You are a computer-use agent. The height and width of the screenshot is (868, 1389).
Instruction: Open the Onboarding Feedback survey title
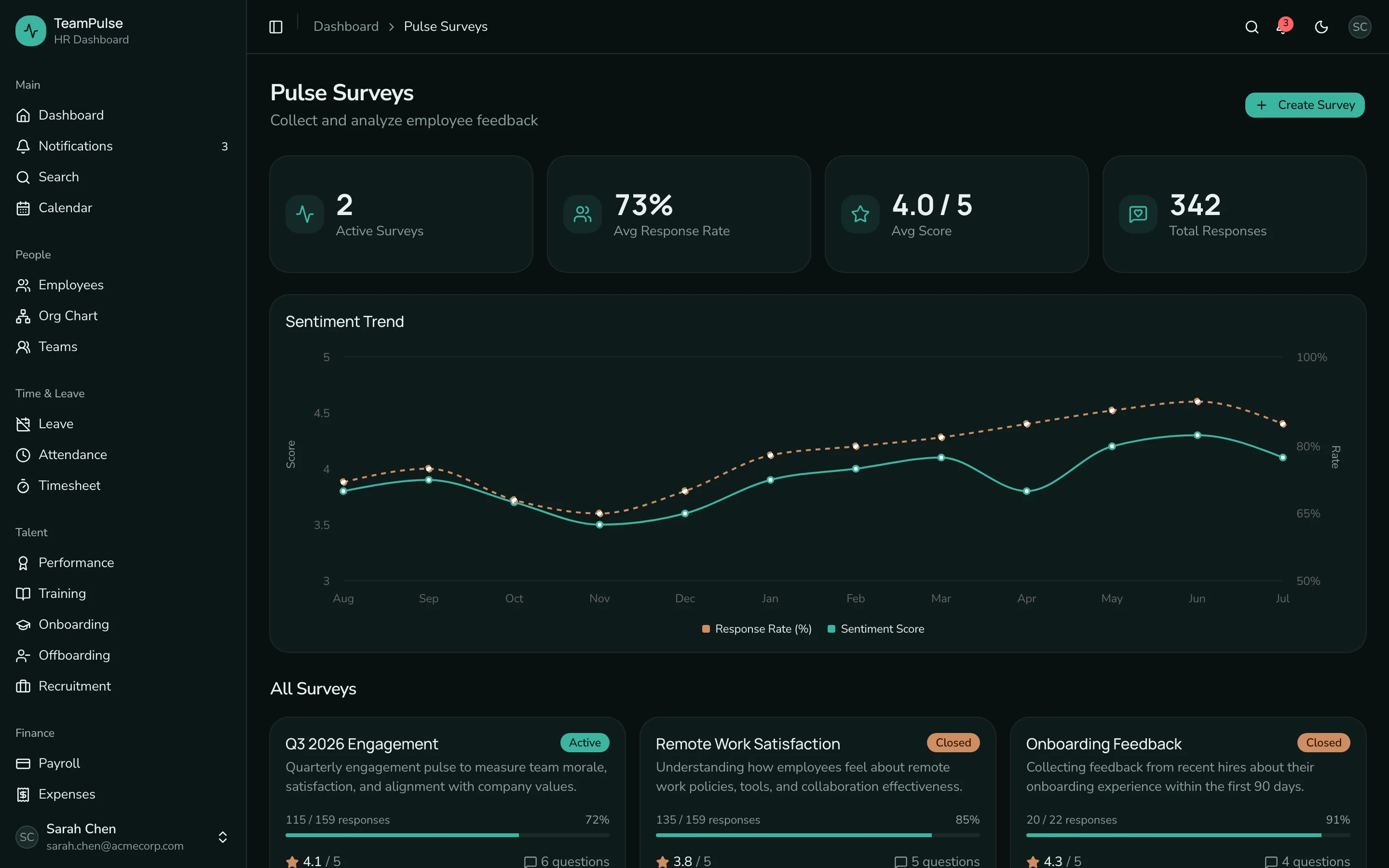[x=1103, y=744]
